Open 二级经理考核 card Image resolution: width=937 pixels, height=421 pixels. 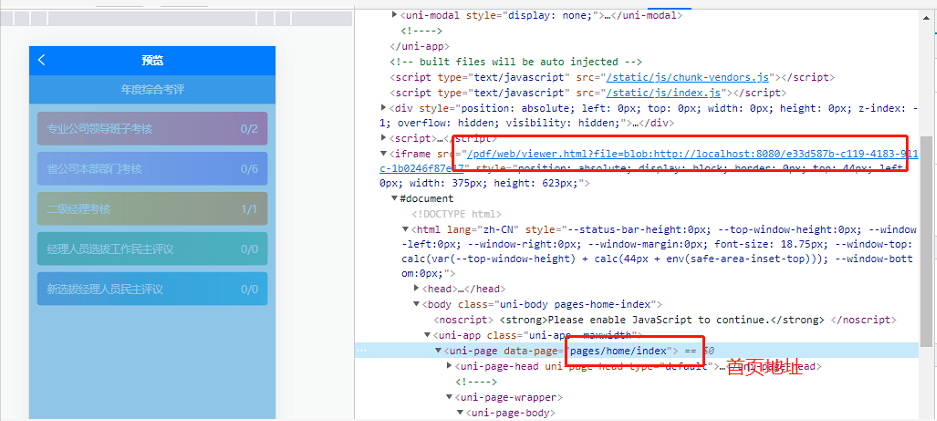coord(152,209)
